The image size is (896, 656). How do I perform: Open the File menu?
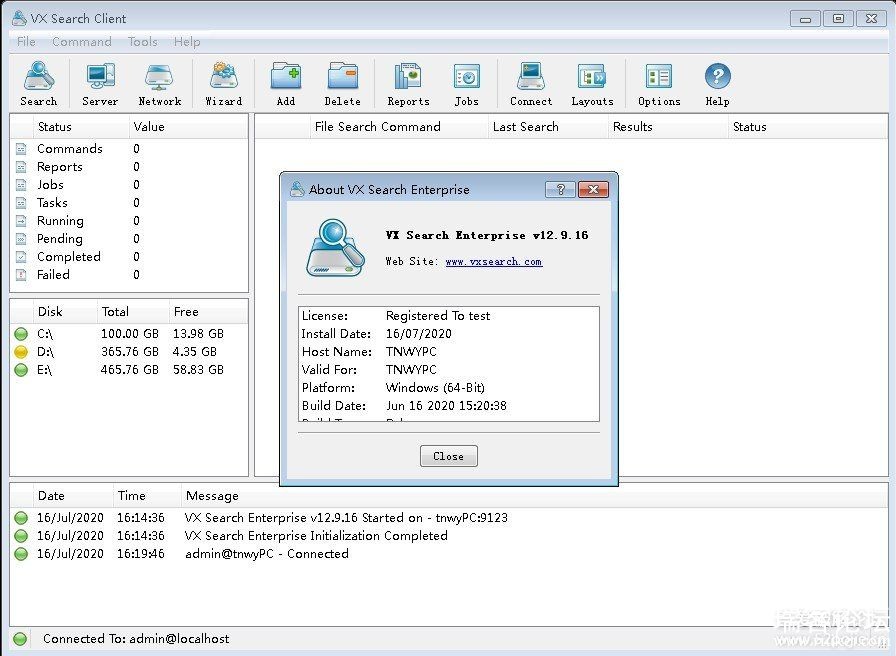point(26,42)
